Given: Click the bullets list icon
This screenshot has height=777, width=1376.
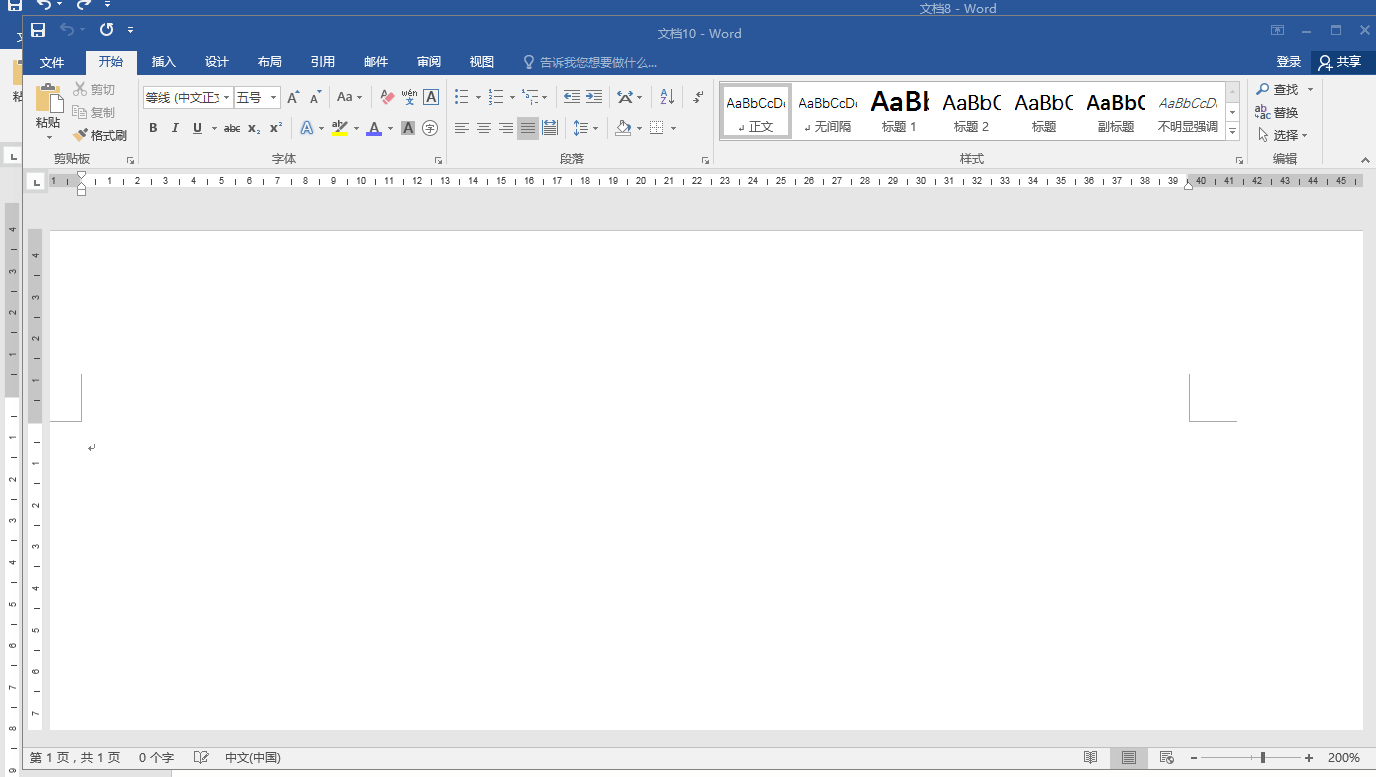Looking at the screenshot, I should pyautogui.click(x=461, y=97).
